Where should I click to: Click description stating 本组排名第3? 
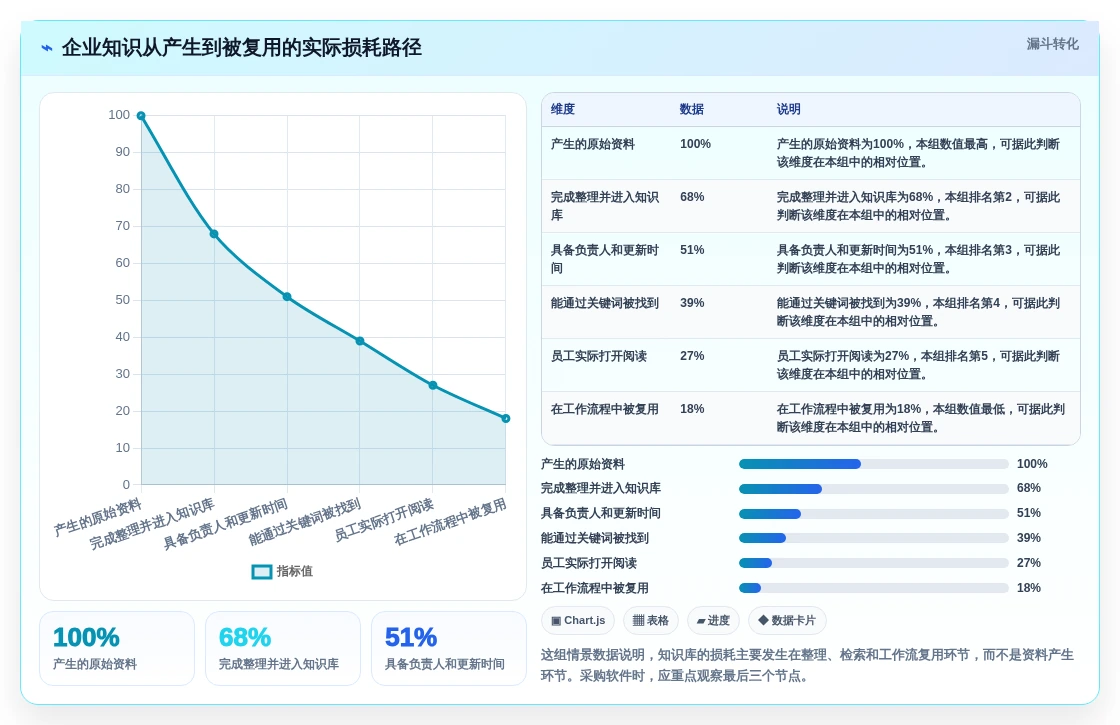point(919,259)
